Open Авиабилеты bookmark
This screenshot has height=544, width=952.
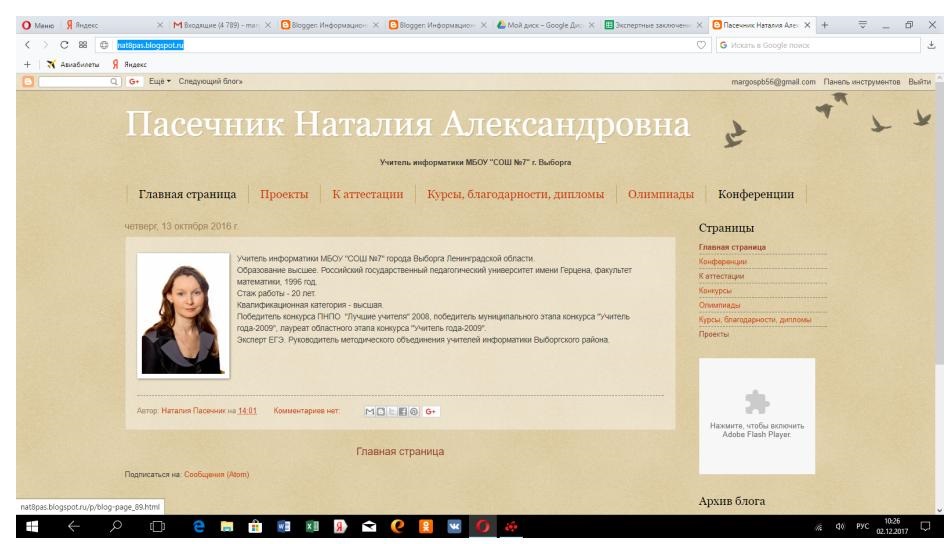point(73,64)
